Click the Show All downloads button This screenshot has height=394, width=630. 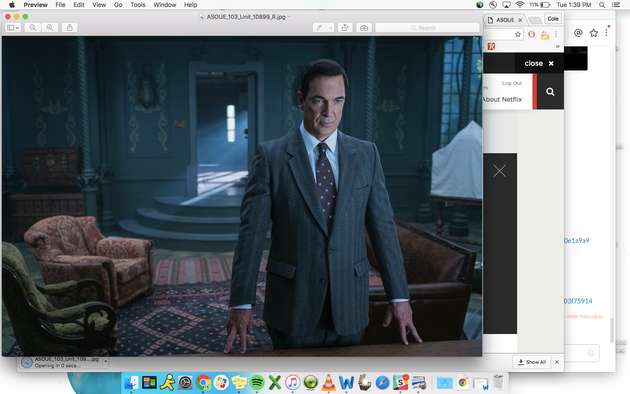[x=532, y=362]
